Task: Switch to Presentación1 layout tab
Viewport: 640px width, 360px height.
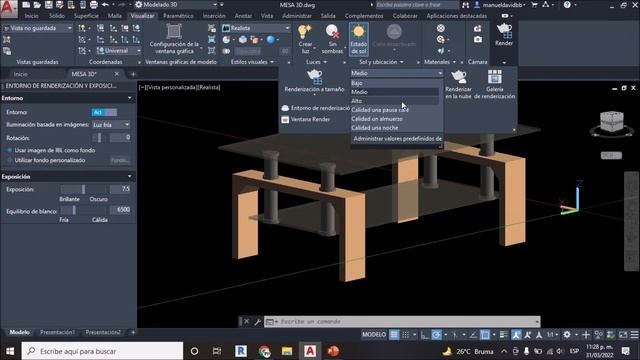Action: click(58, 332)
